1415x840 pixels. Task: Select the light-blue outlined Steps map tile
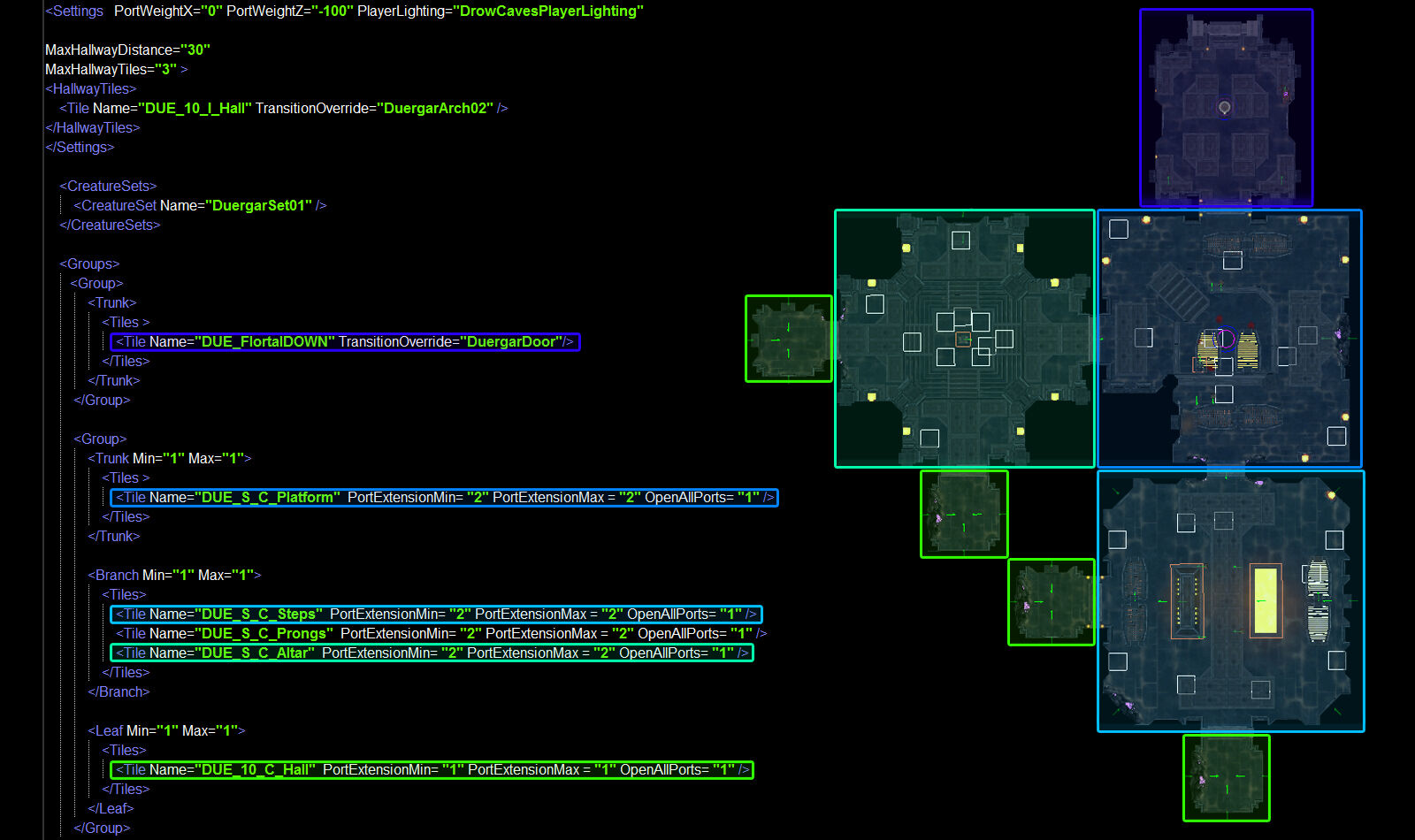[x=1230, y=601]
